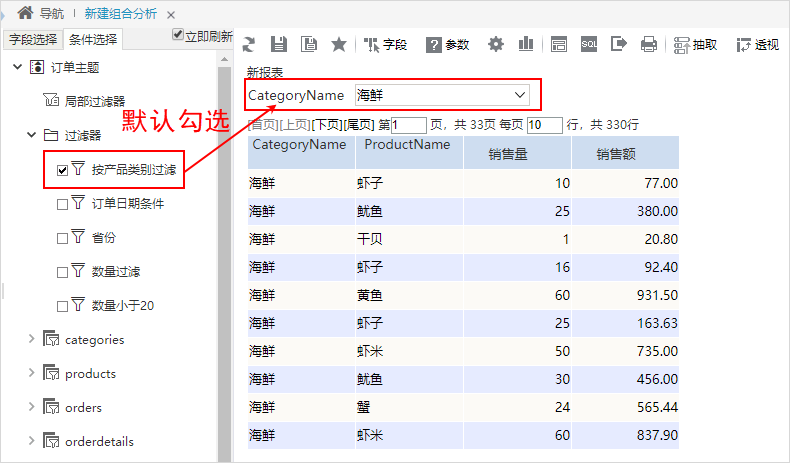The image size is (790, 463).
Task: Collapse the 订单主题 tree node
Action: tap(18, 67)
